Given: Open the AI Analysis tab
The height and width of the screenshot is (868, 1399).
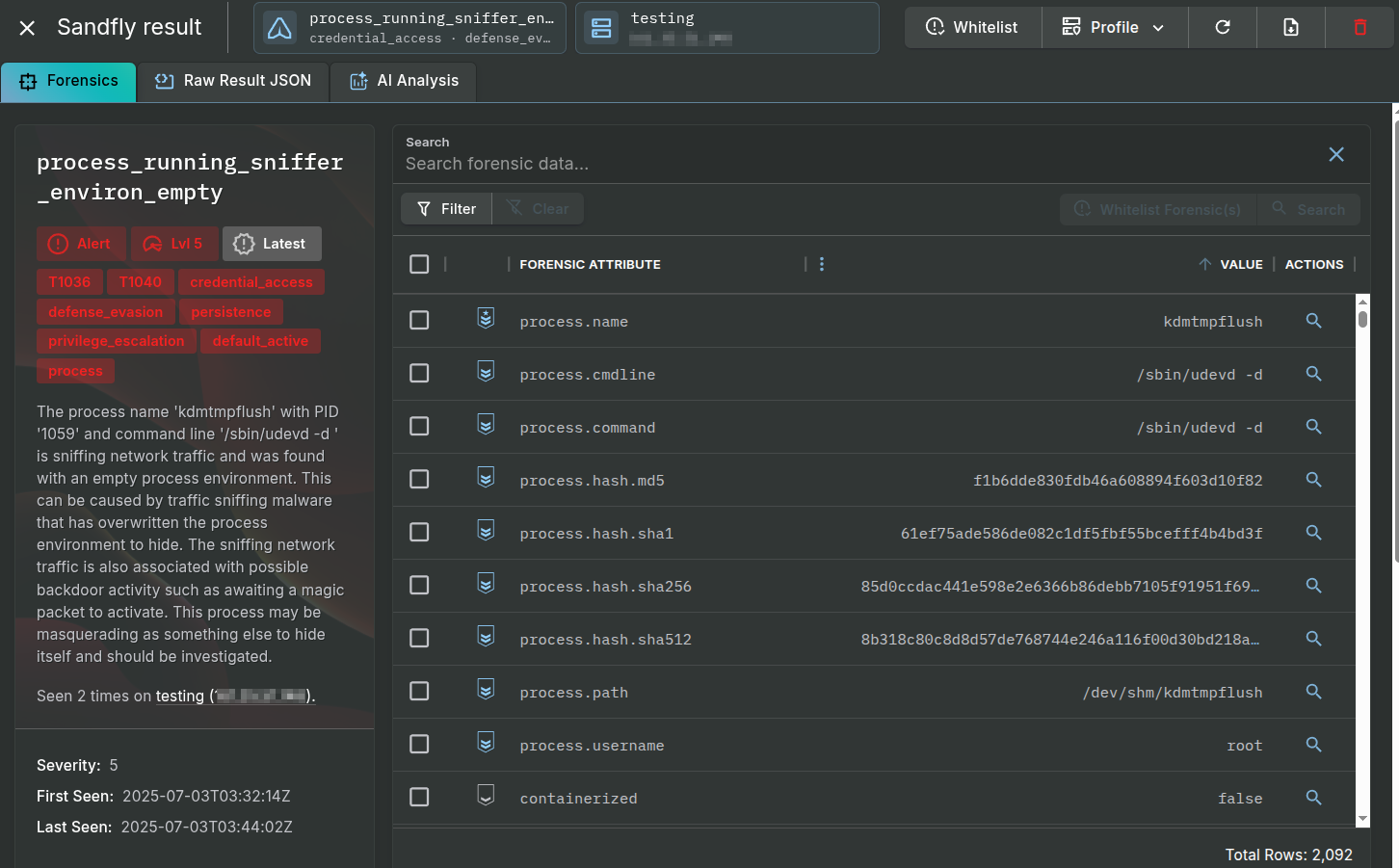Looking at the screenshot, I should pos(404,82).
